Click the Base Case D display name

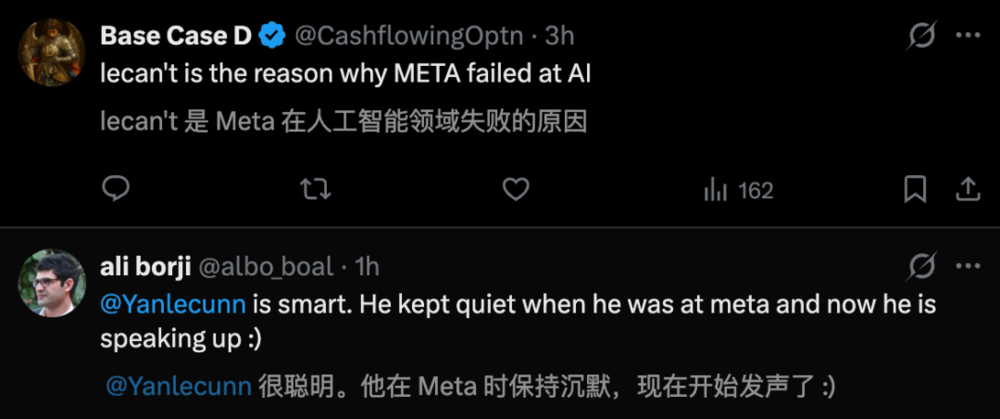(176, 37)
